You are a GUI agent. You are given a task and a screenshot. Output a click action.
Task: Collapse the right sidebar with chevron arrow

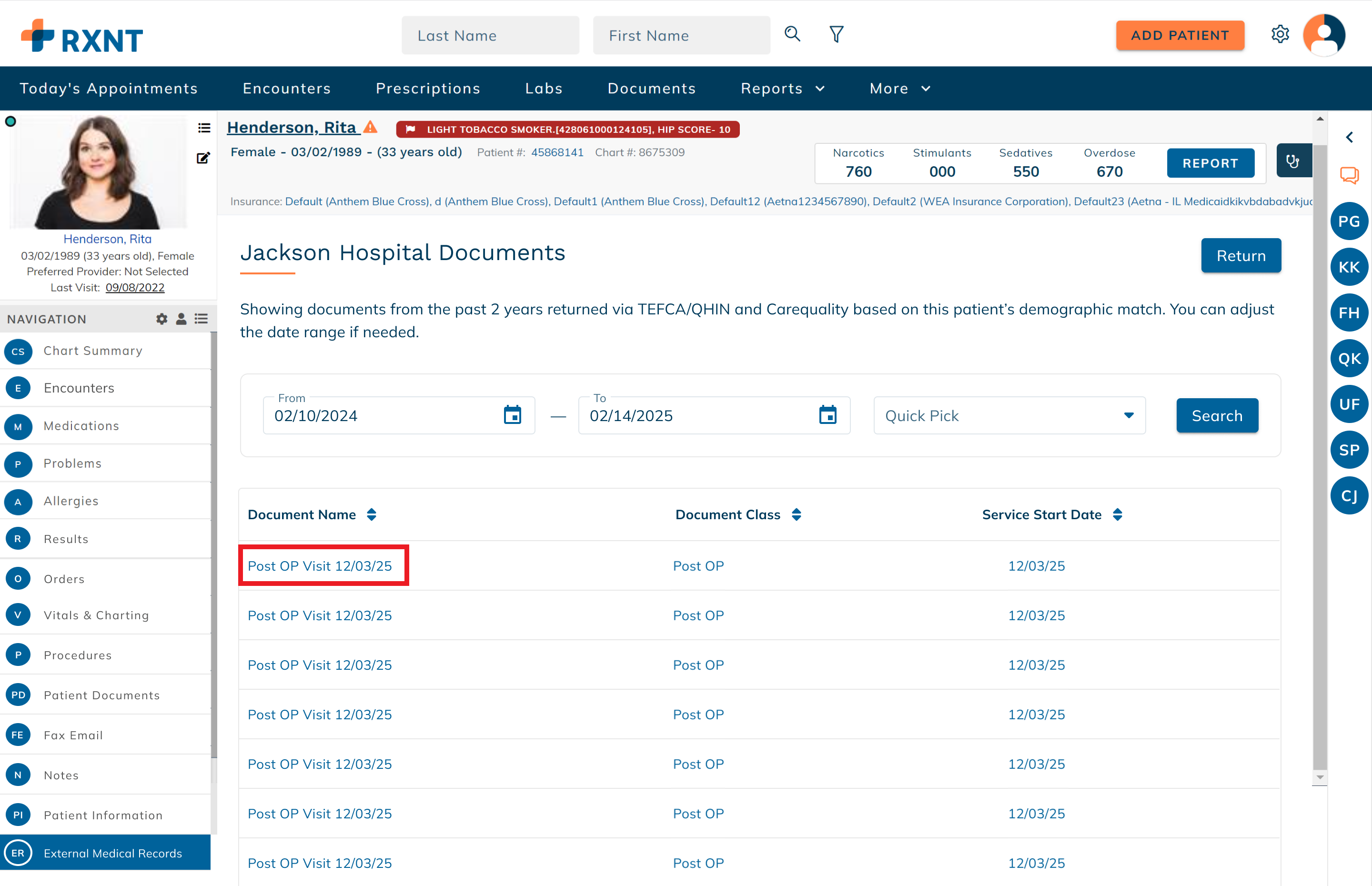[1349, 138]
